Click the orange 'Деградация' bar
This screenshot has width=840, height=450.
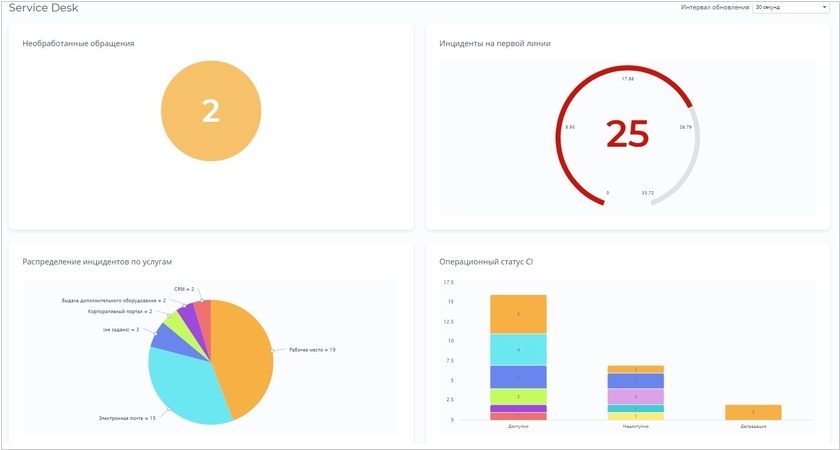pos(753,412)
